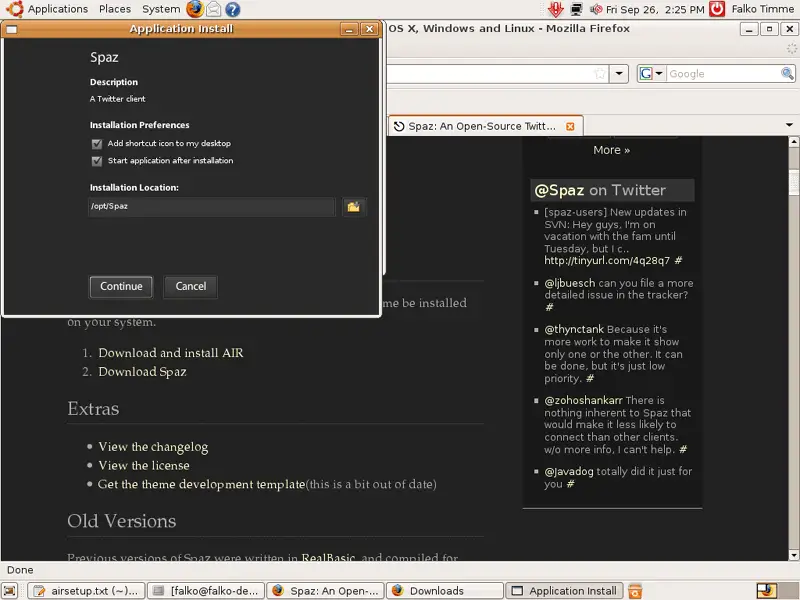Click the reload icon on the Spaz tab

399,126
